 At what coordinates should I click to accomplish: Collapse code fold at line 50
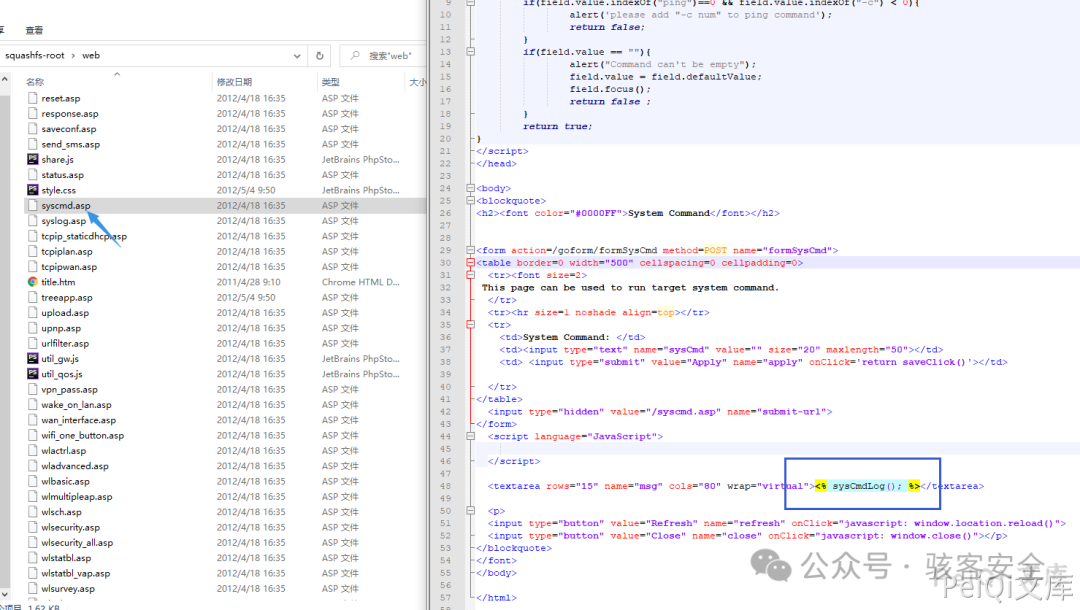[x=470, y=510]
